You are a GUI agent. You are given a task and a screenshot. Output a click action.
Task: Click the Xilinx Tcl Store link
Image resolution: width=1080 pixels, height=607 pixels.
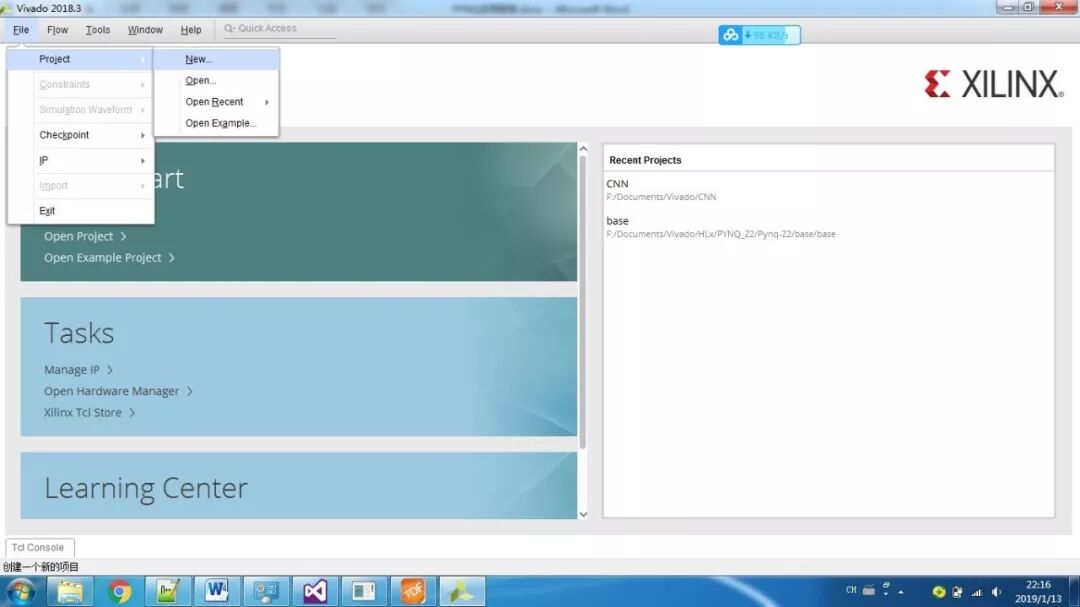click(89, 413)
